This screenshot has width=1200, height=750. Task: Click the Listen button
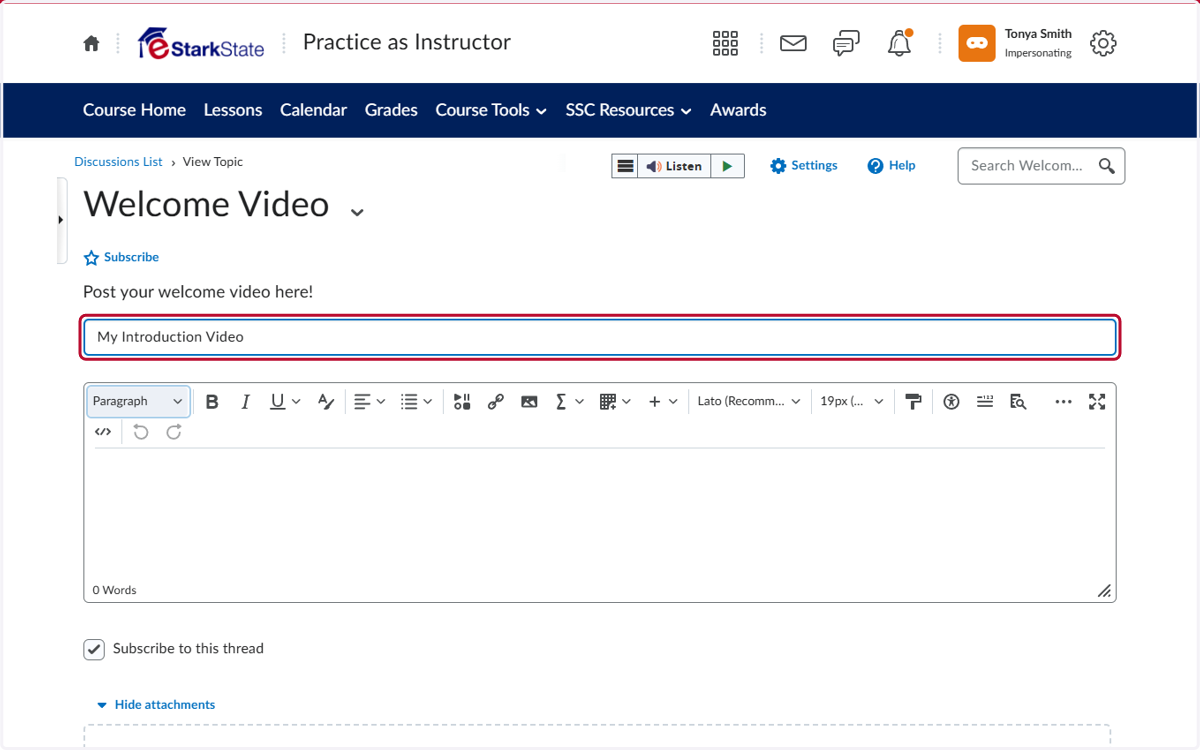coord(675,166)
